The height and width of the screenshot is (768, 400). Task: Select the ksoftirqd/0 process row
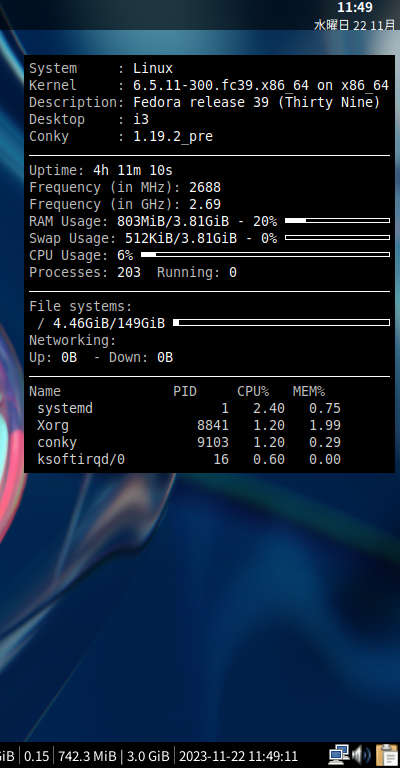tap(189, 459)
